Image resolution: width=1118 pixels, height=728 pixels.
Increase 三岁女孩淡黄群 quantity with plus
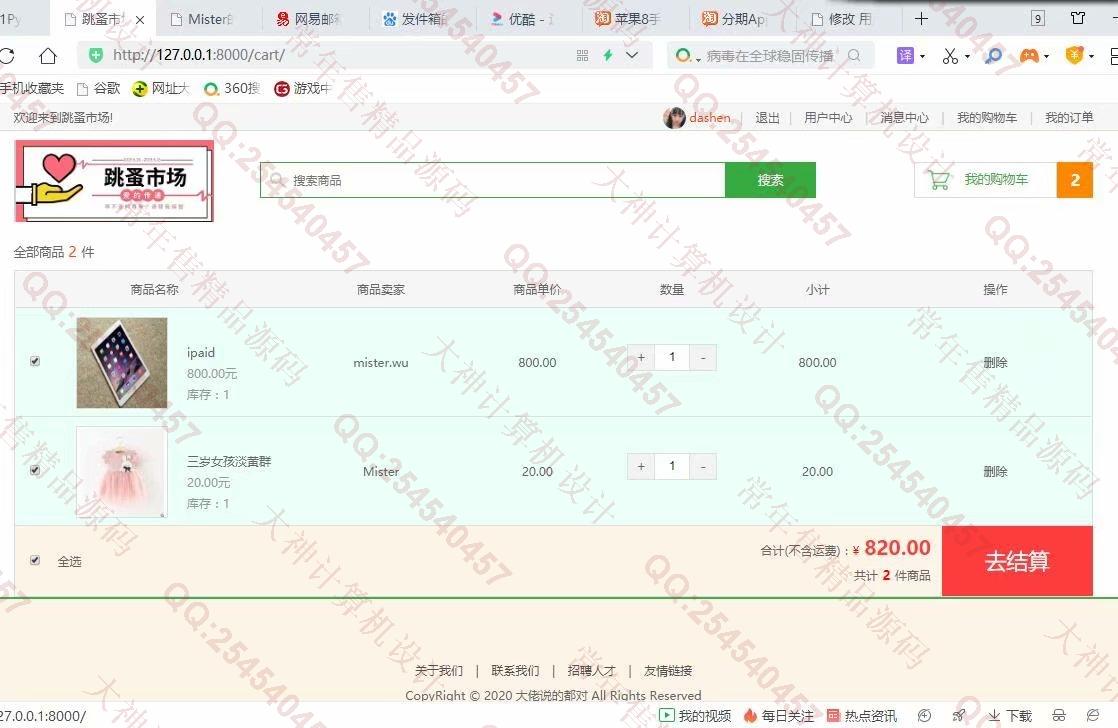[x=641, y=466]
